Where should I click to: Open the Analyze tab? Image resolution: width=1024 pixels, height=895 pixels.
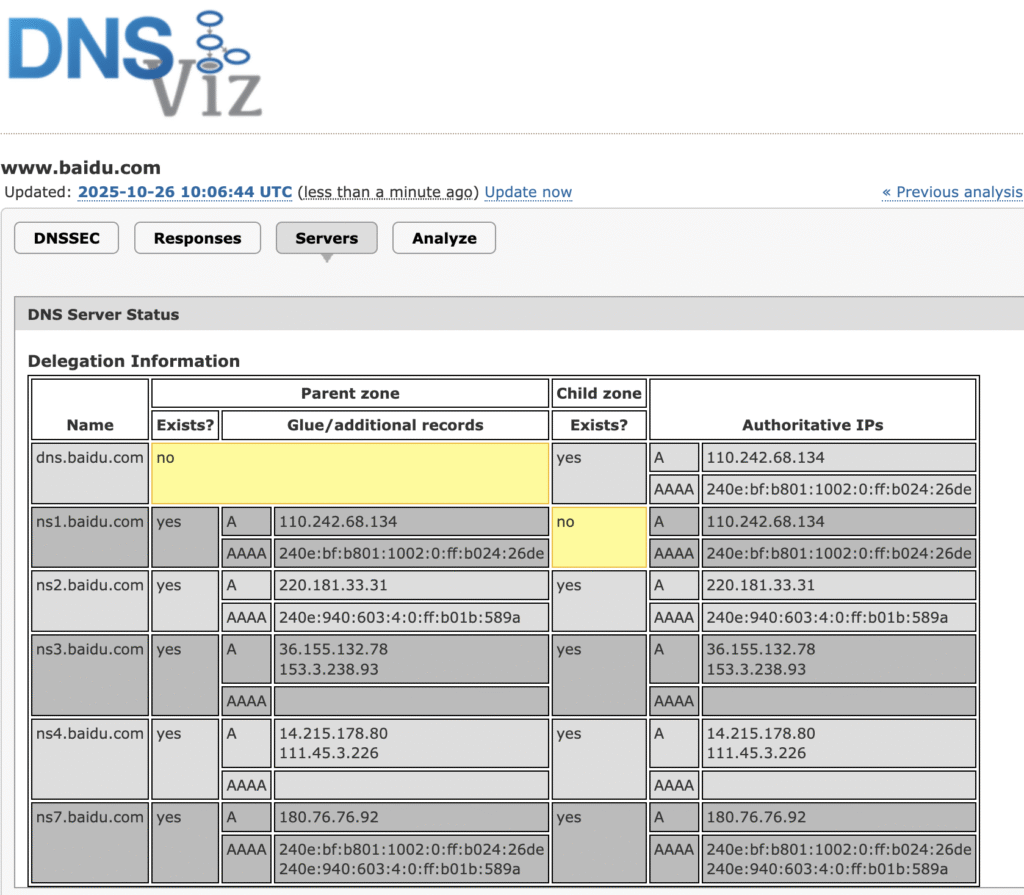click(x=444, y=238)
